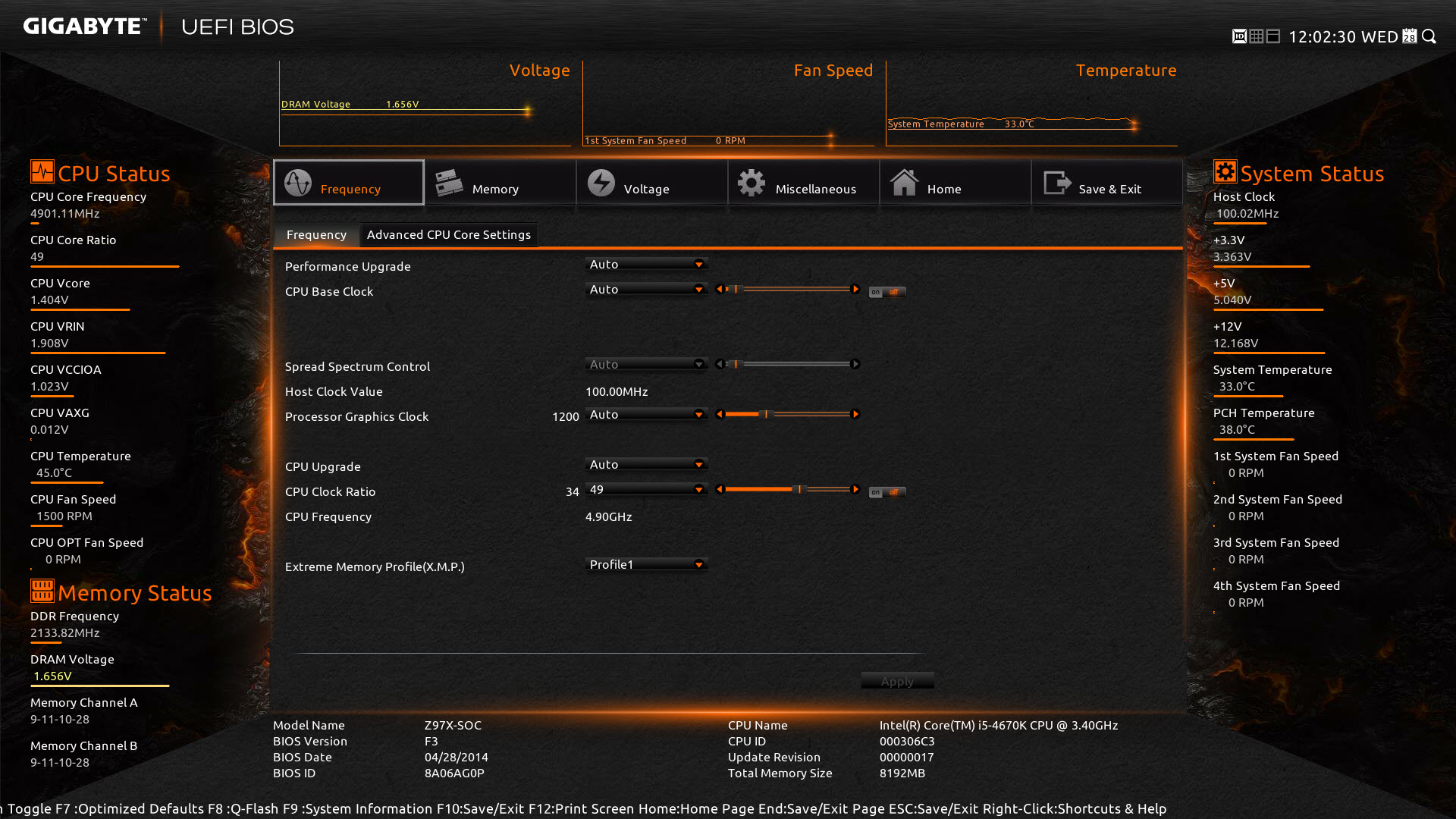
Task: Click the Fan Speed graph heading
Action: (x=833, y=71)
